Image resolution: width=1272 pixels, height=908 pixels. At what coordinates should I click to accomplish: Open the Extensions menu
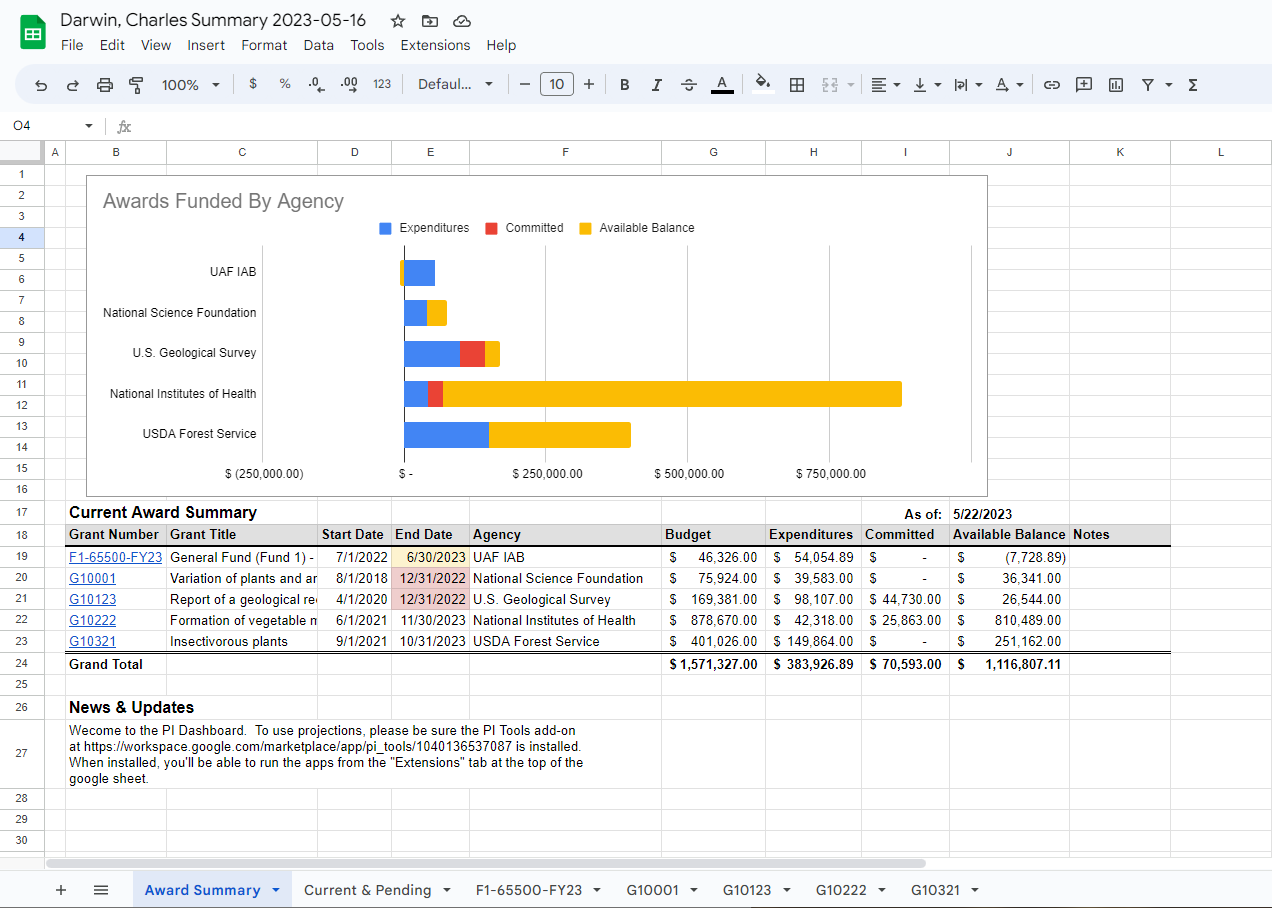click(x=435, y=45)
